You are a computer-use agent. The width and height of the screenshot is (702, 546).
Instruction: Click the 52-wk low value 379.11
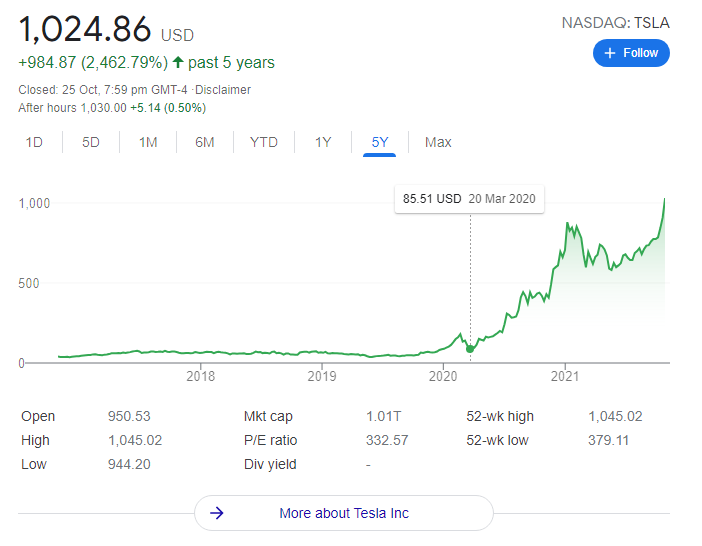tap(608, 440)
